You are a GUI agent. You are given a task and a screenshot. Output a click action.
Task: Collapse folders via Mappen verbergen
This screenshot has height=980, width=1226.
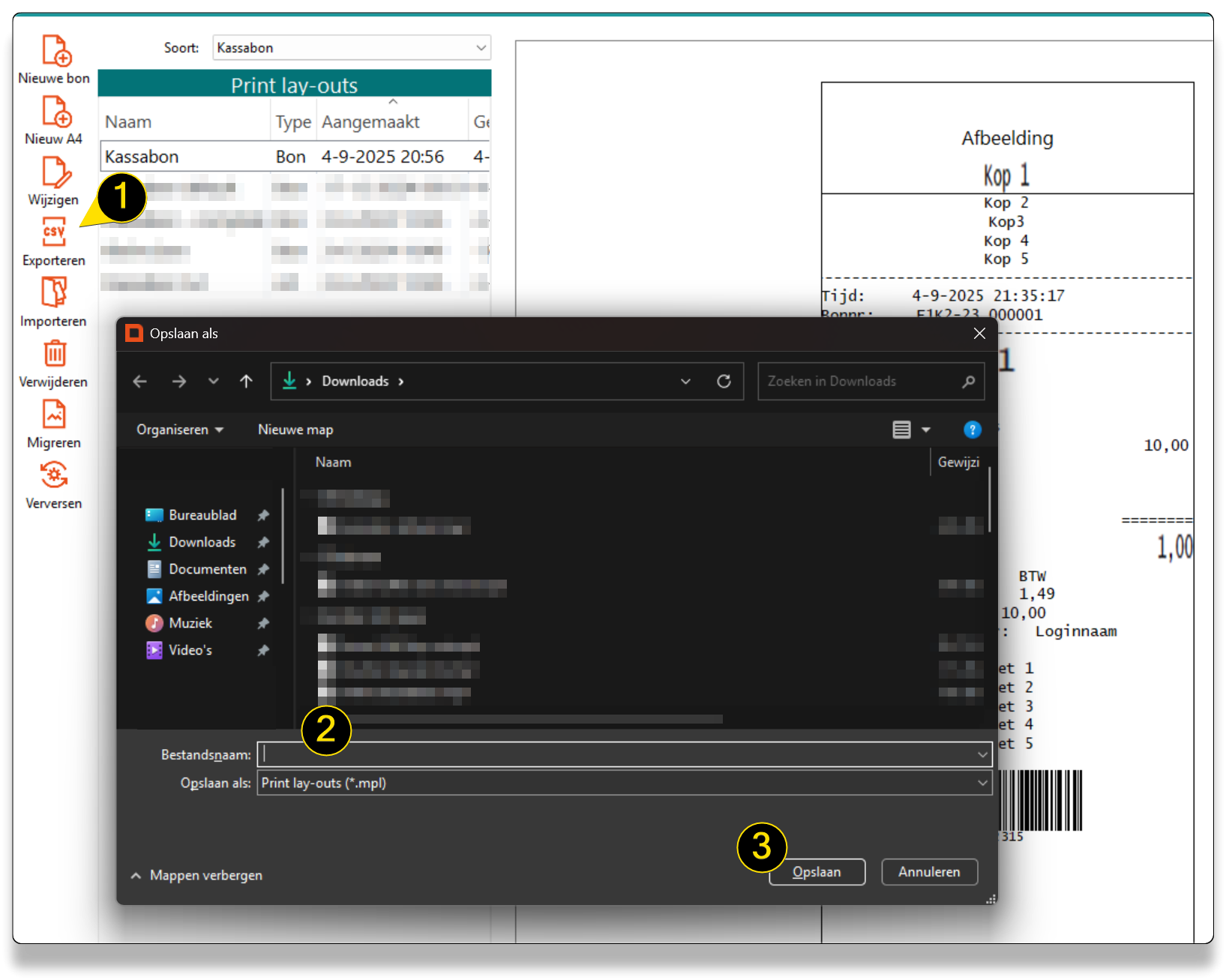196,875
